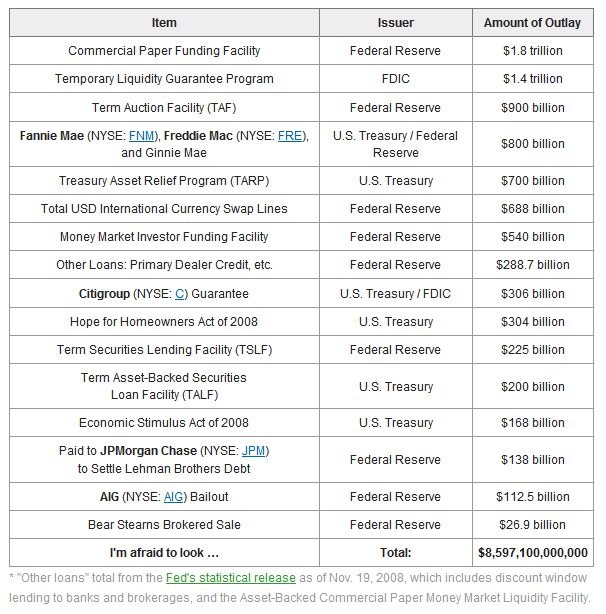The image size is (606, 614).
Task: Click the AIG ticker link
Action: tap(173, 497)
